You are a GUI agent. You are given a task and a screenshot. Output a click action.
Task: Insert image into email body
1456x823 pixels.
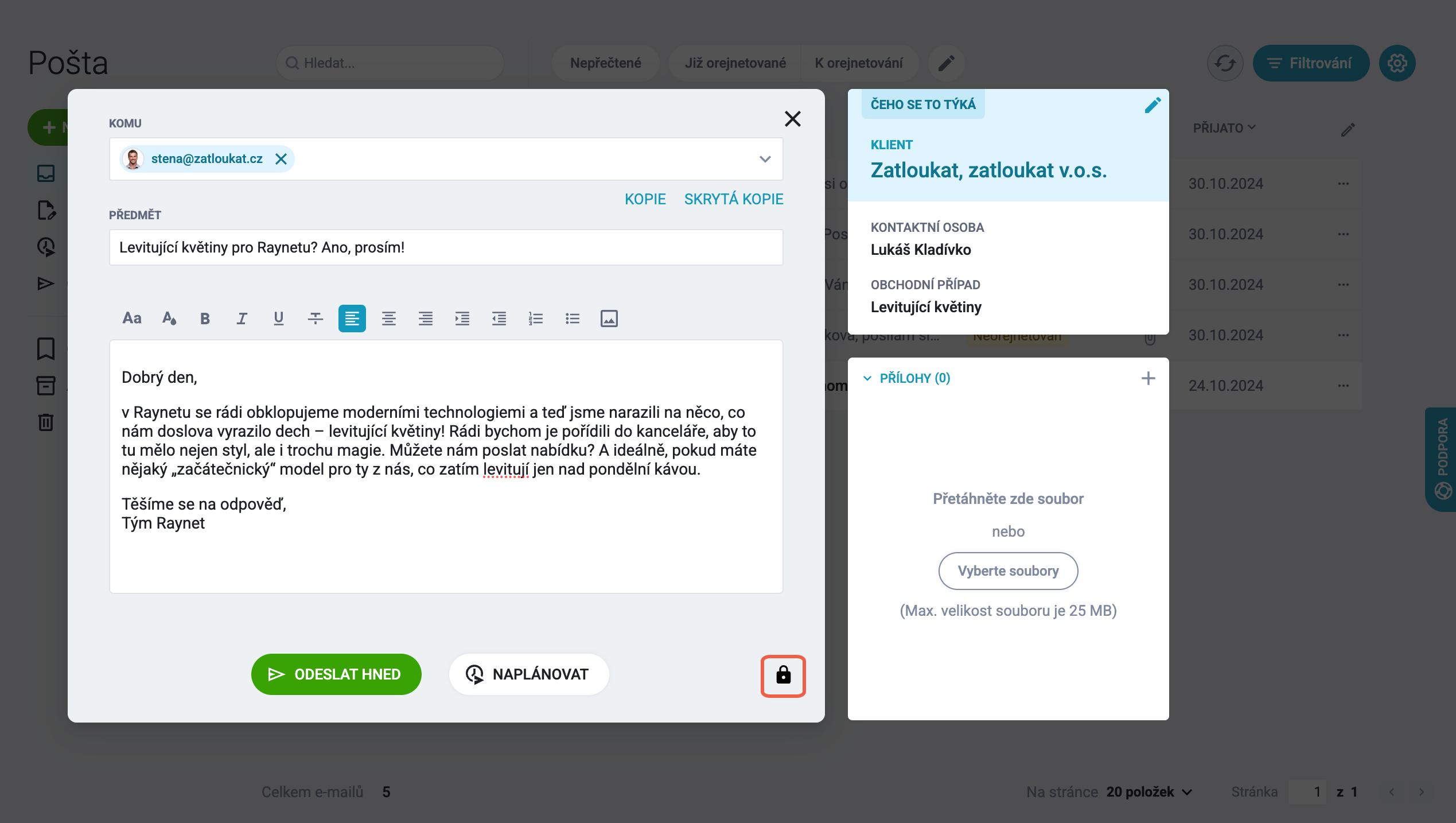coord(609,318)
